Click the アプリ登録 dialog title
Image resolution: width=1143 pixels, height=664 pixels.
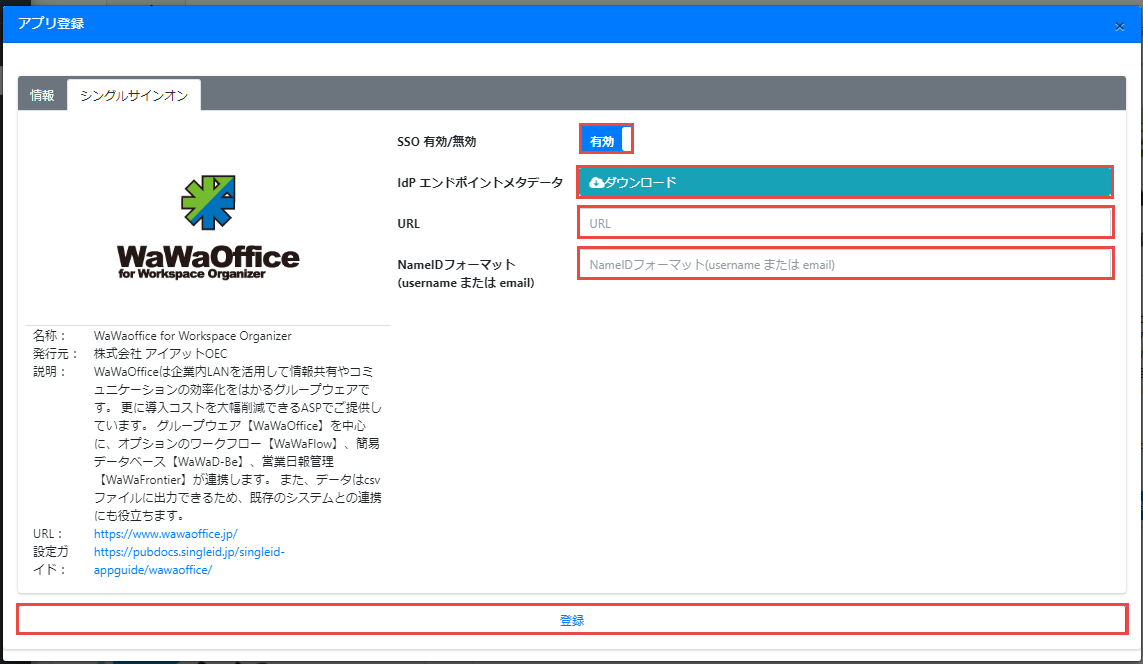point(50,23)
